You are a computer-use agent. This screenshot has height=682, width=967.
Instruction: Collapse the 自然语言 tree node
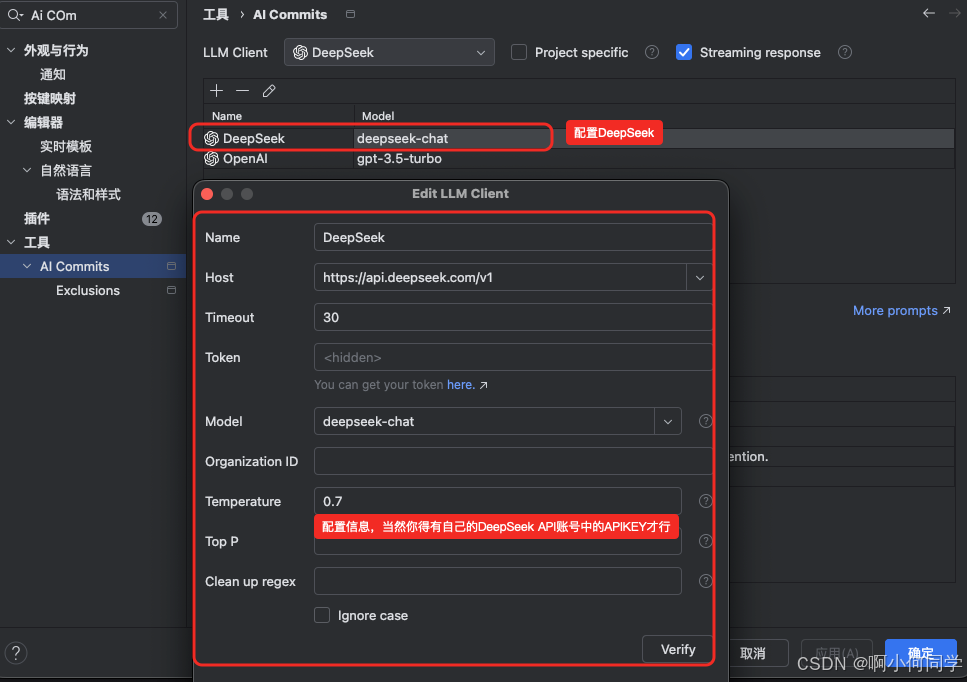pyautogui.click(x=27, y=171)
